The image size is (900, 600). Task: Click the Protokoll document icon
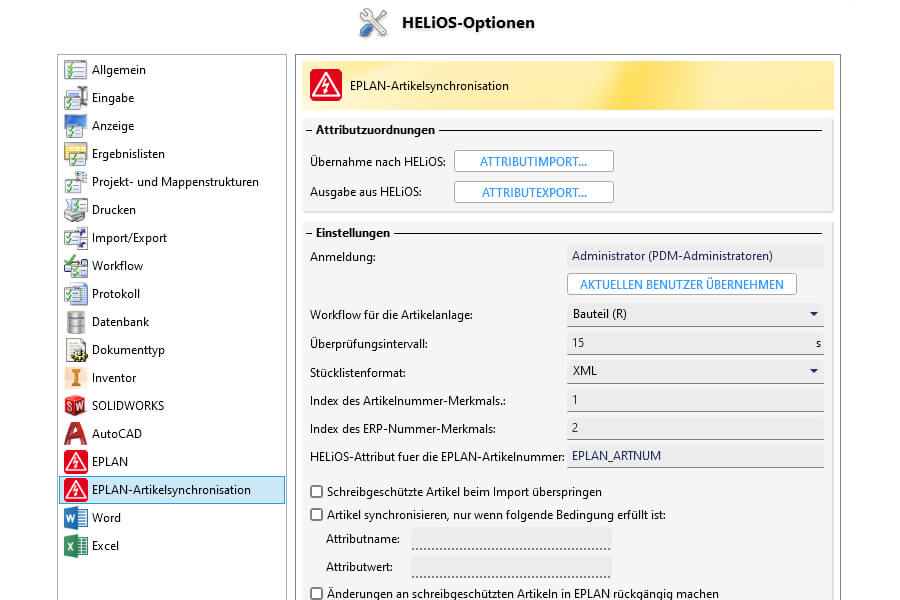[x=75, y=294]
